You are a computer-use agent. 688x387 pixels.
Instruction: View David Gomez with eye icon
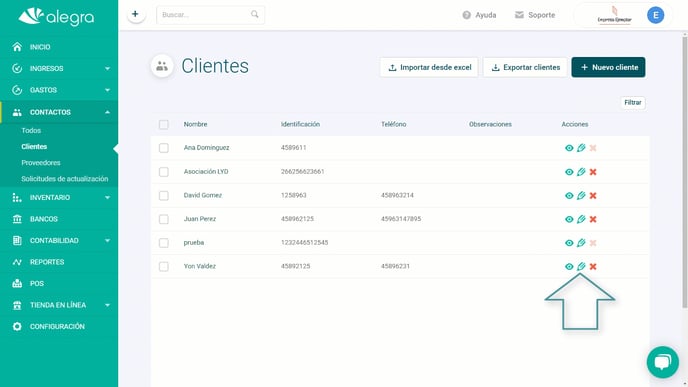click(x=569, y=195)
